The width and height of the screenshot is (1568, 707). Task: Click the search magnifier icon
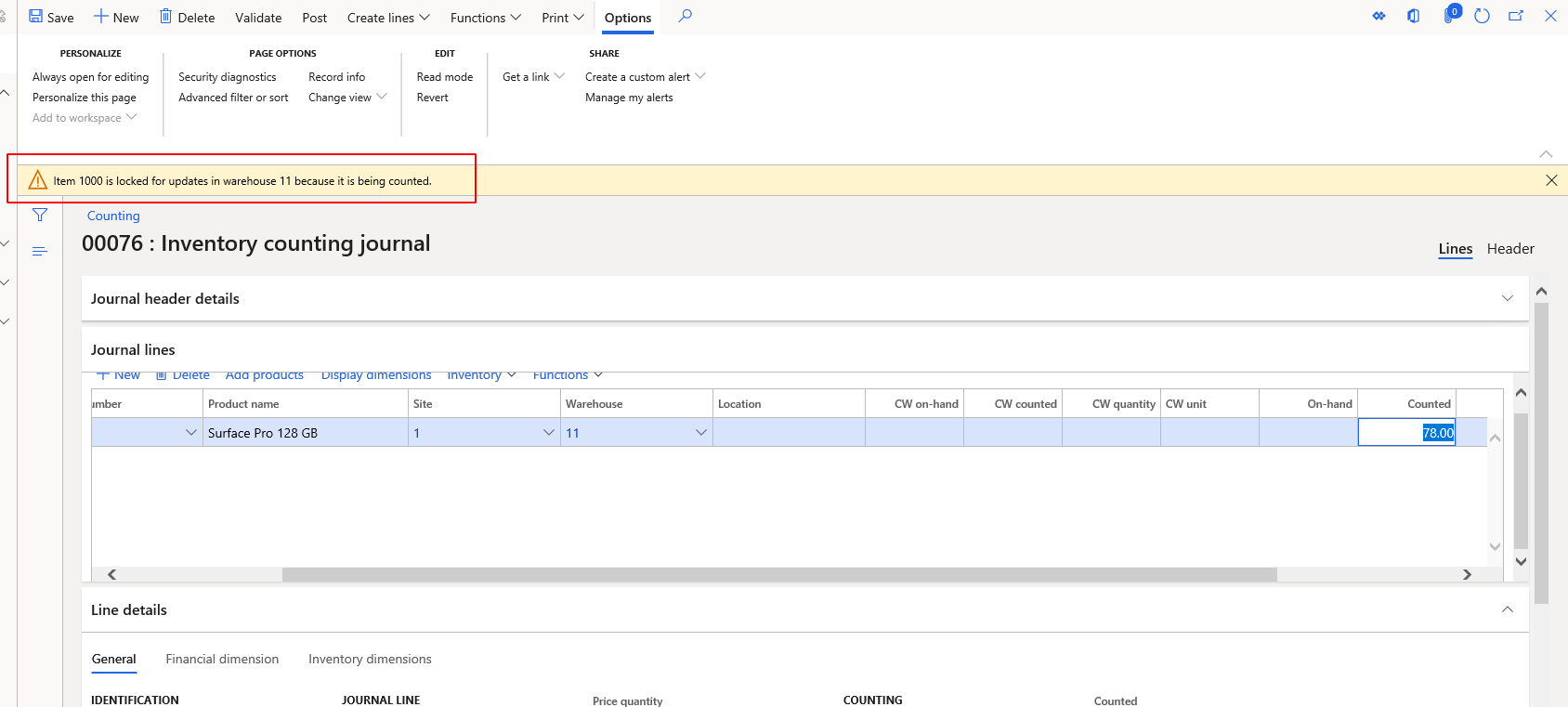[x=686, y=17]
